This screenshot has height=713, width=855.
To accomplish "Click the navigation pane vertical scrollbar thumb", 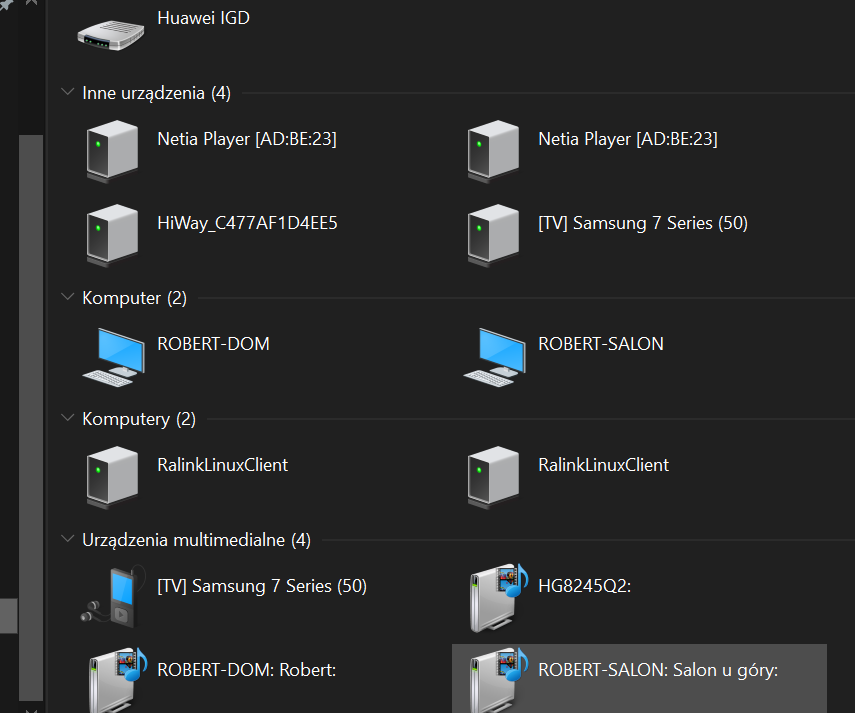I will pyautogui.click(x=31, y=417).
